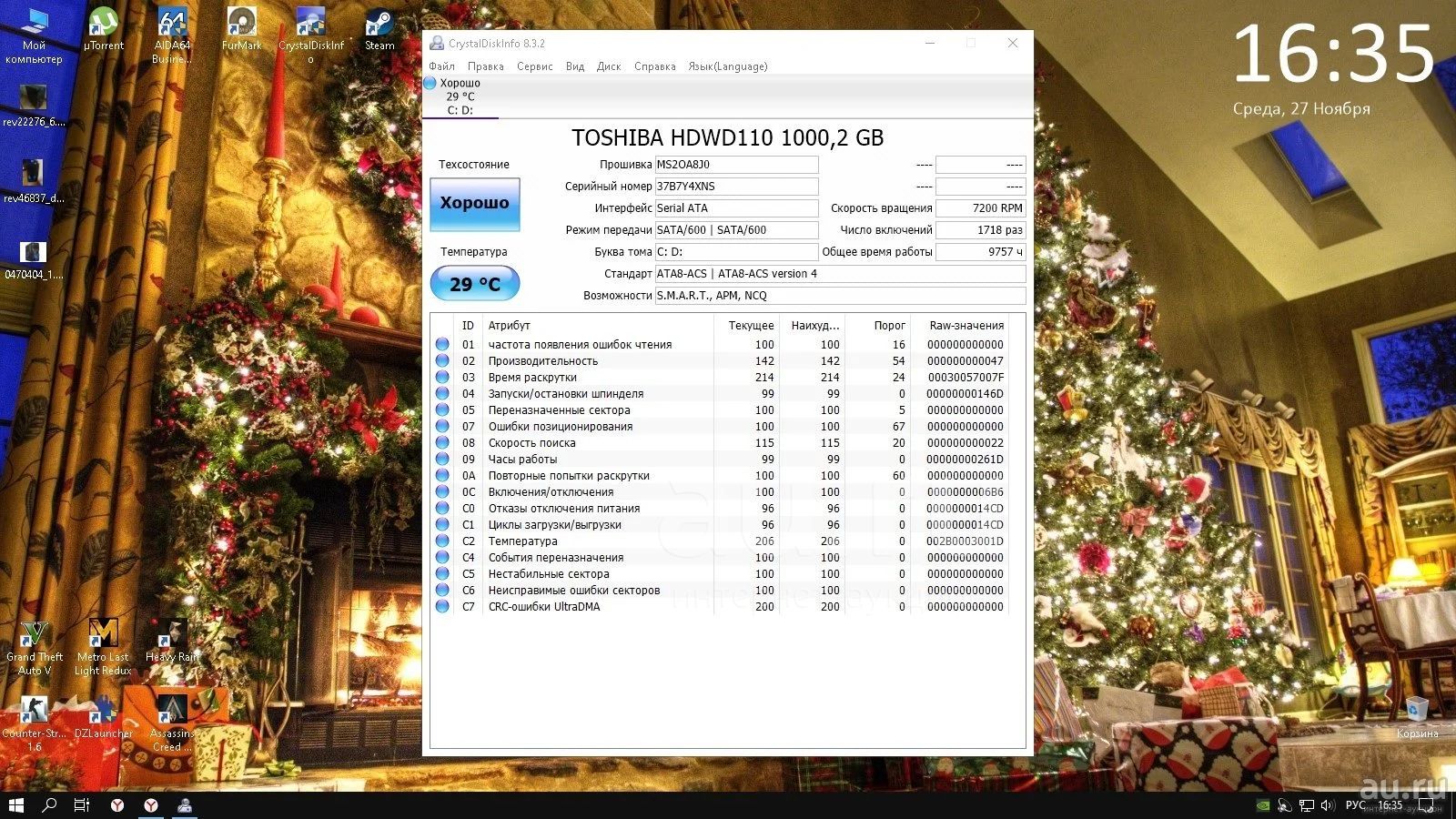The width and height of the screenshot is (1456, 819).
Task: Click the TOSHIBA HDWD110 1000,2 GB title
Action: click(x=727, y=137)
